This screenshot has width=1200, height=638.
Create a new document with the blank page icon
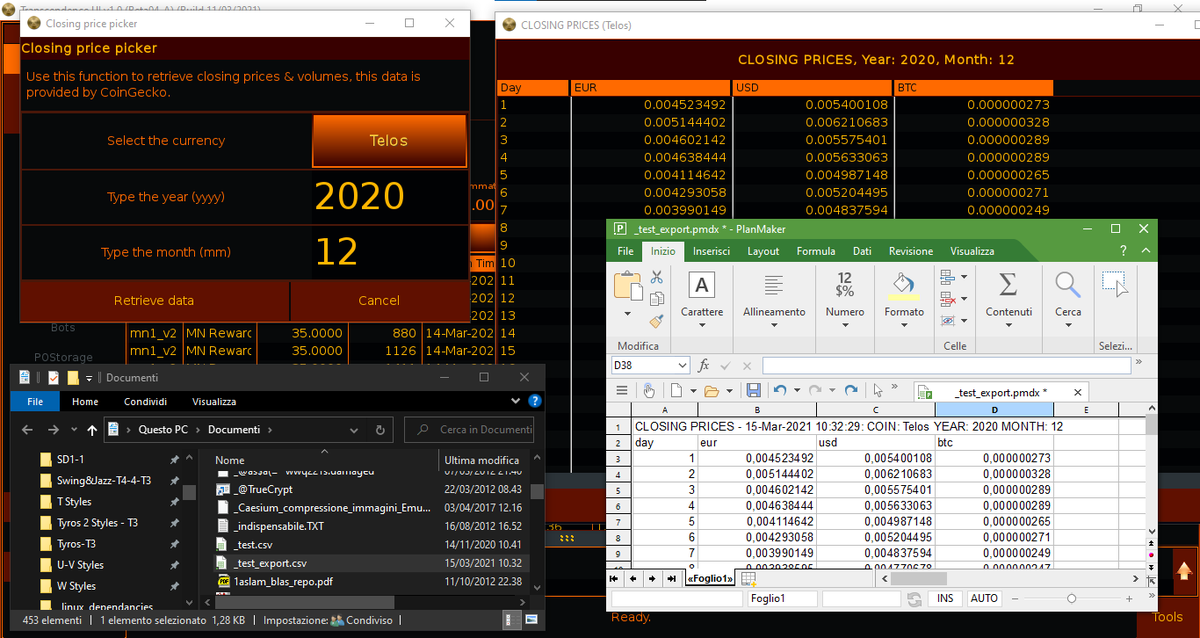[678, 390]
